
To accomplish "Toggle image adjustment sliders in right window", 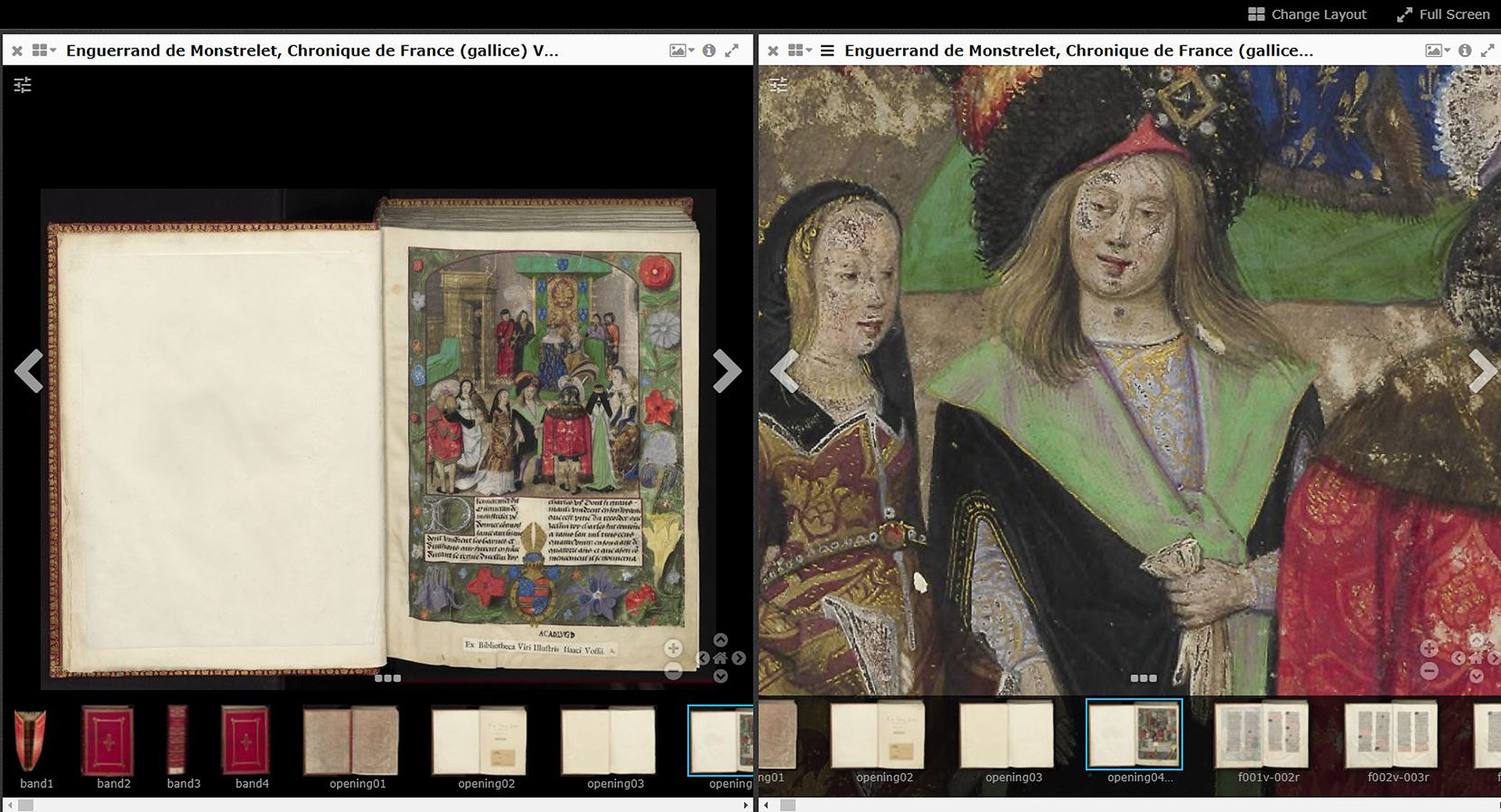I will [779, 84].
